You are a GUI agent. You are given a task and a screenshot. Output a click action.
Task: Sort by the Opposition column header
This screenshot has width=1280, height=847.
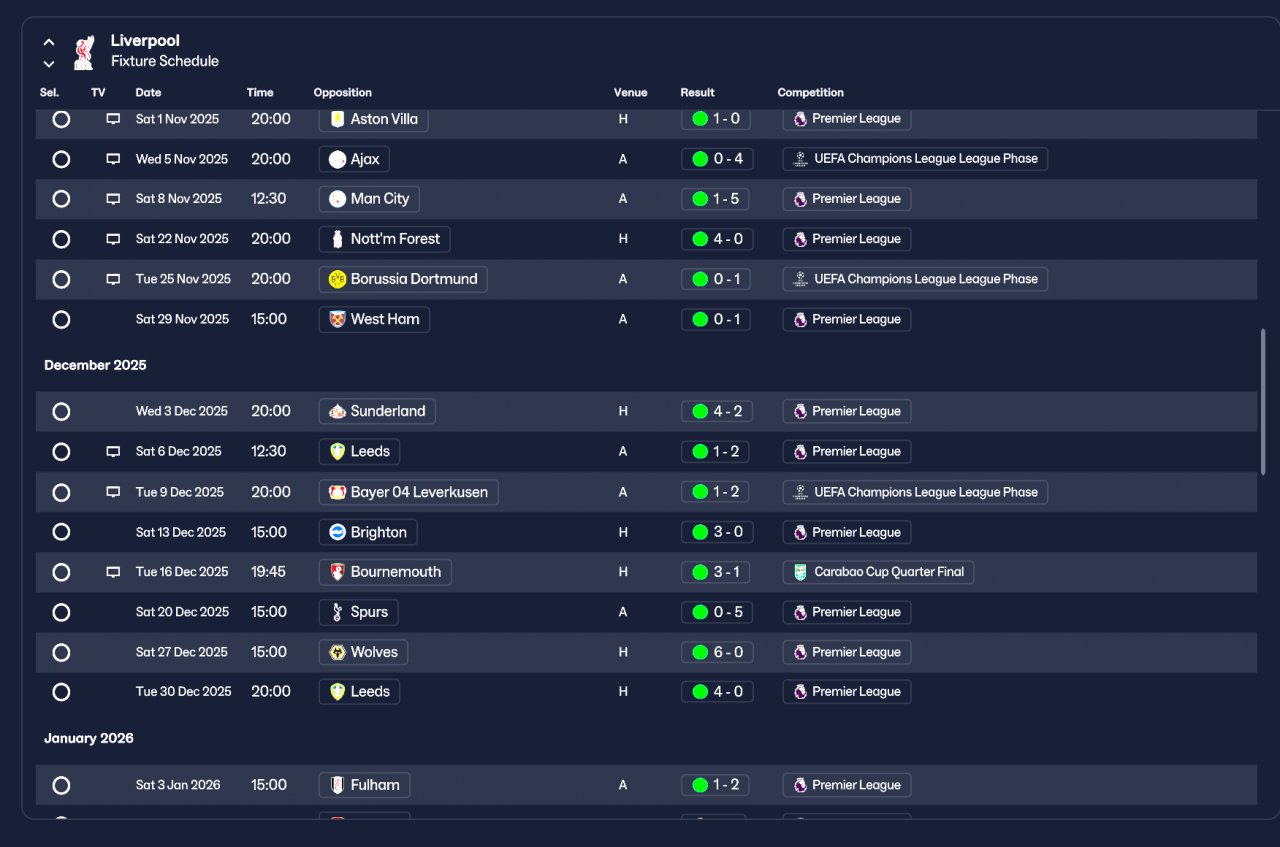point(343,92)
